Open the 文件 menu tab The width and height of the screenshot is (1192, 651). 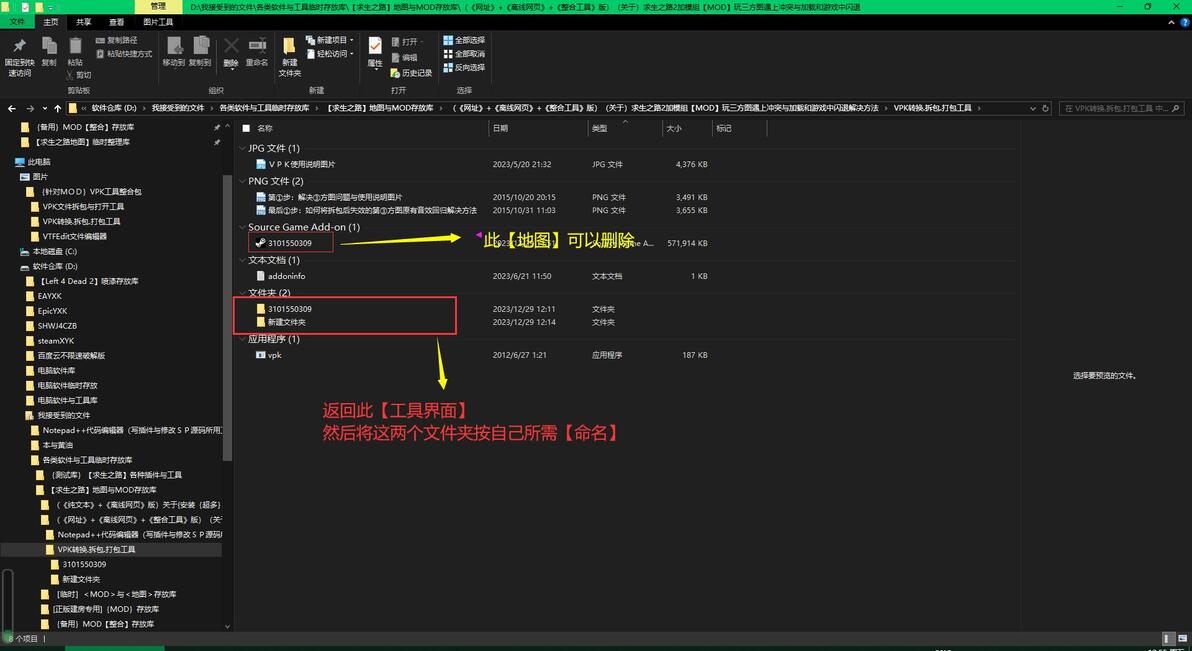[x=17, y=22]
